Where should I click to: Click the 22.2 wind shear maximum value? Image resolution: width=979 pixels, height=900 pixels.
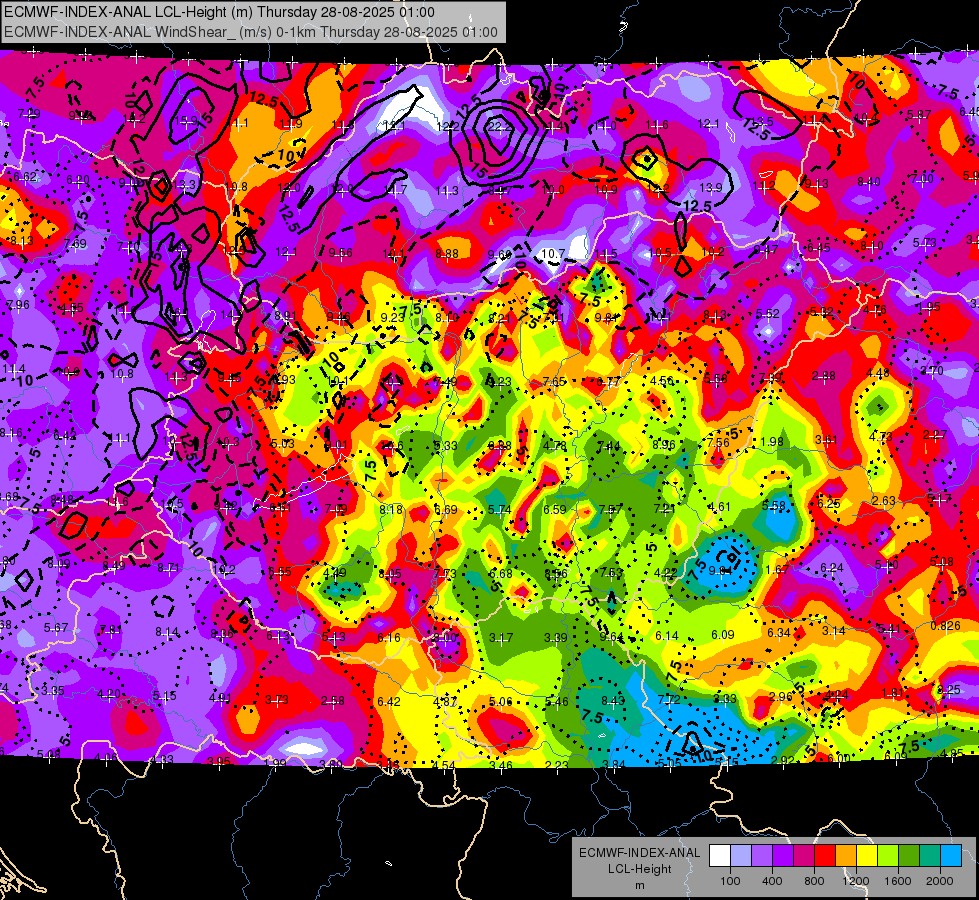pos(499,126)
